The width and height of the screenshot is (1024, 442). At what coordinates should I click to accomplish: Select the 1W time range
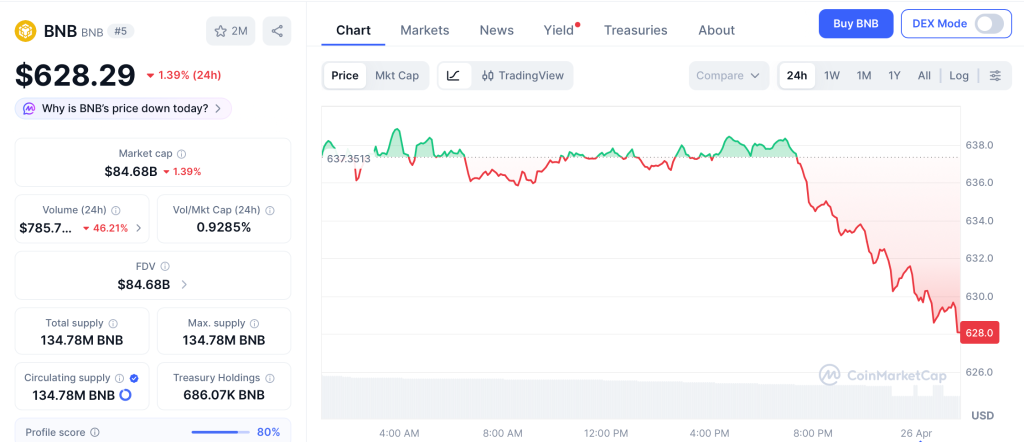(x=831, y=76)
